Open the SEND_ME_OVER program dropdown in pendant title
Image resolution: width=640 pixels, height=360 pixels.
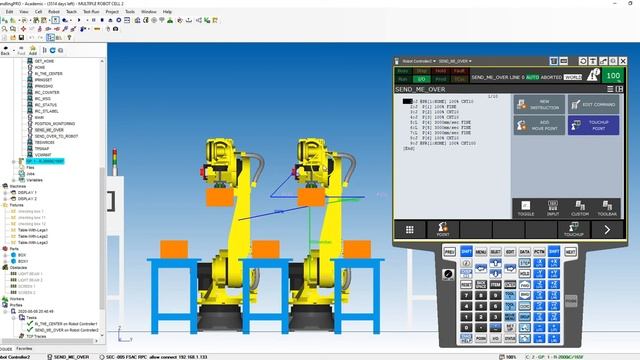455,61
